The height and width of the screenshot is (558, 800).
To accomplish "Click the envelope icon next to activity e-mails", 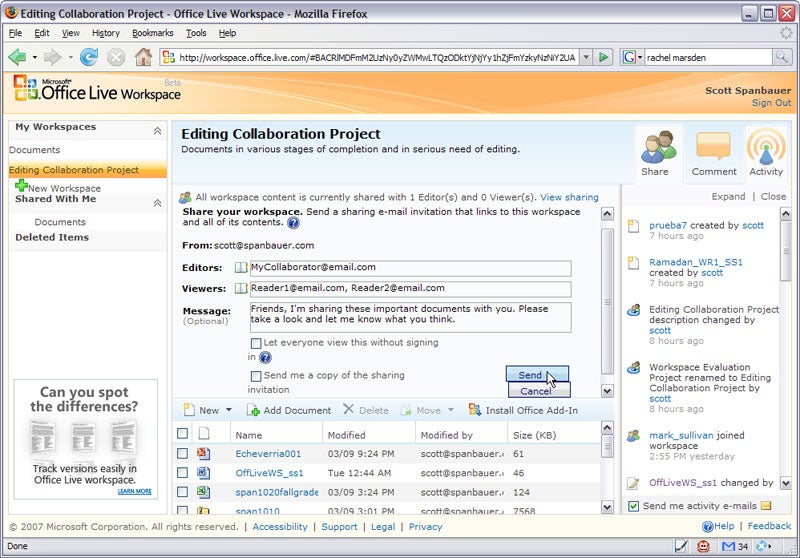I will coord(766,505).
